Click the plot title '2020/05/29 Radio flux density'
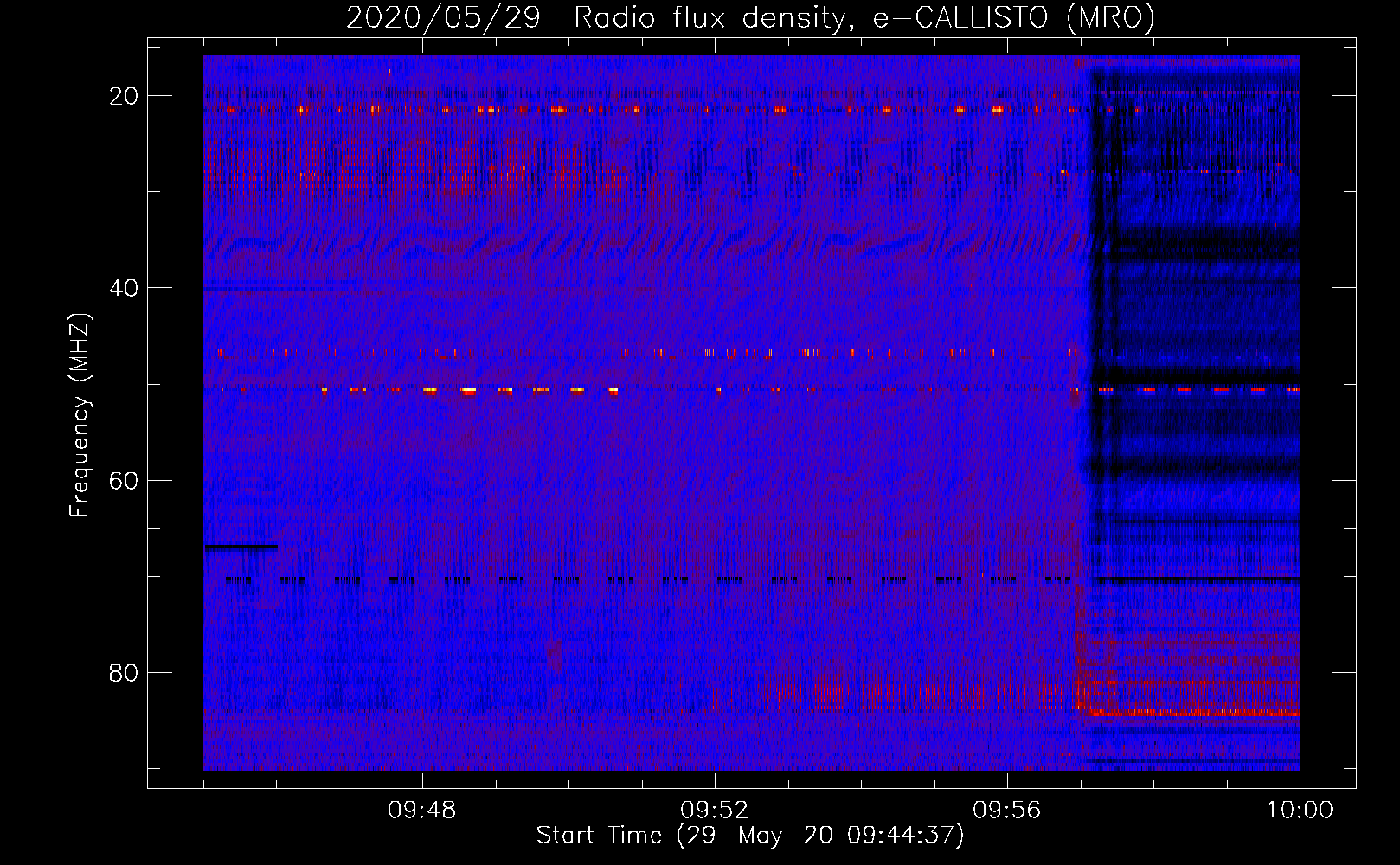1400x865 pixels. (x=750, y=18)
